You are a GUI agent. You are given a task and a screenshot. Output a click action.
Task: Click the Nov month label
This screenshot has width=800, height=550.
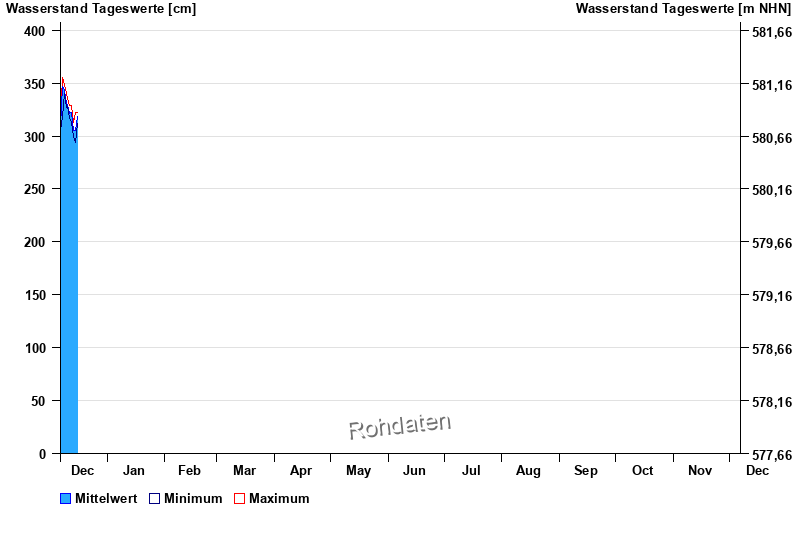coord(700,471)
